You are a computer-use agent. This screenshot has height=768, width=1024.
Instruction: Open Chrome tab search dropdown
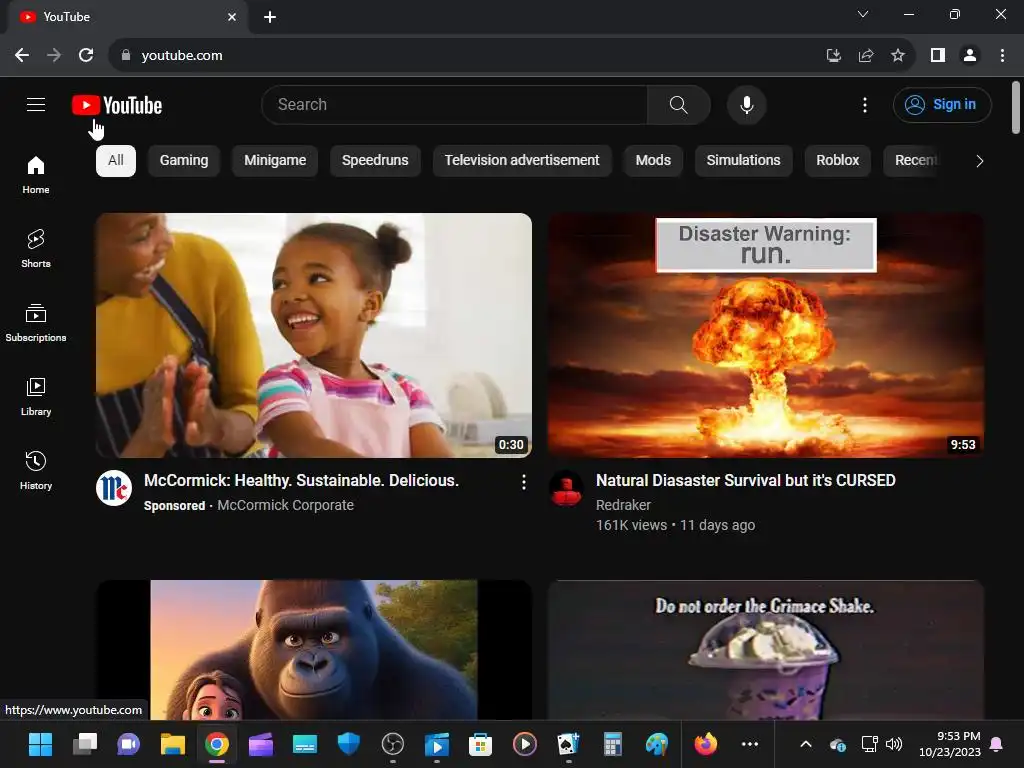point(863,14)
